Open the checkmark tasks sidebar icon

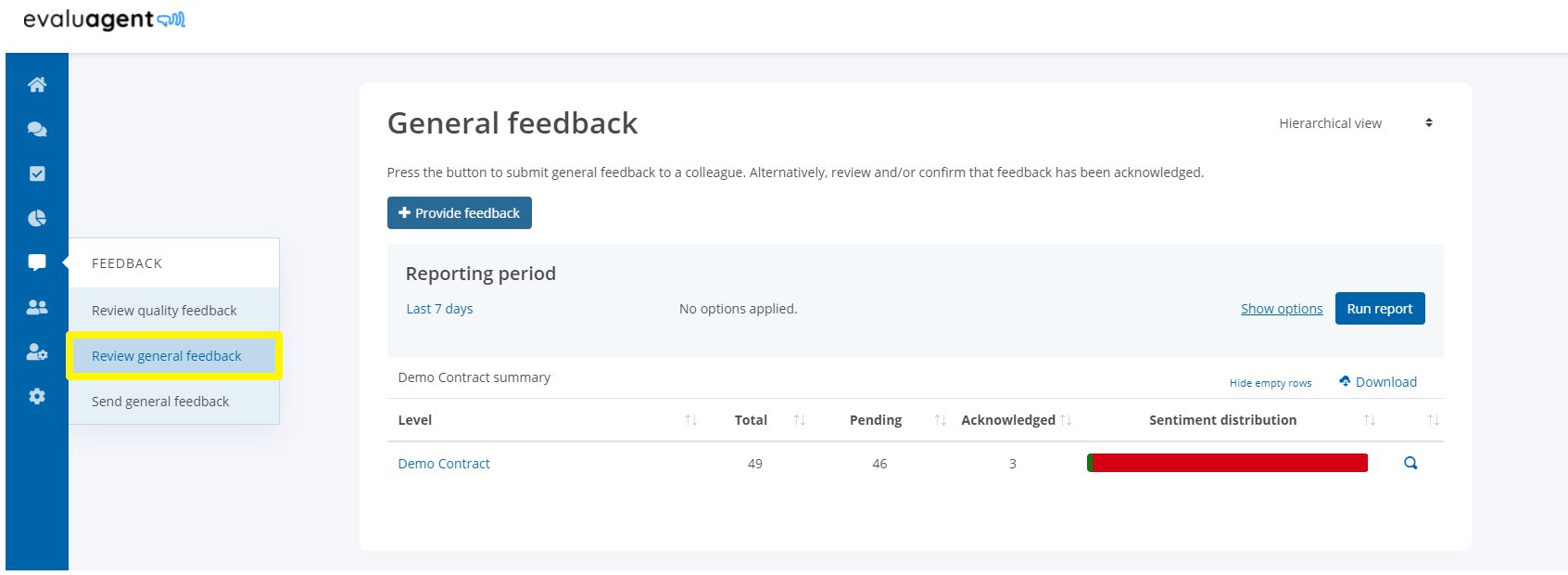point(37,173)
